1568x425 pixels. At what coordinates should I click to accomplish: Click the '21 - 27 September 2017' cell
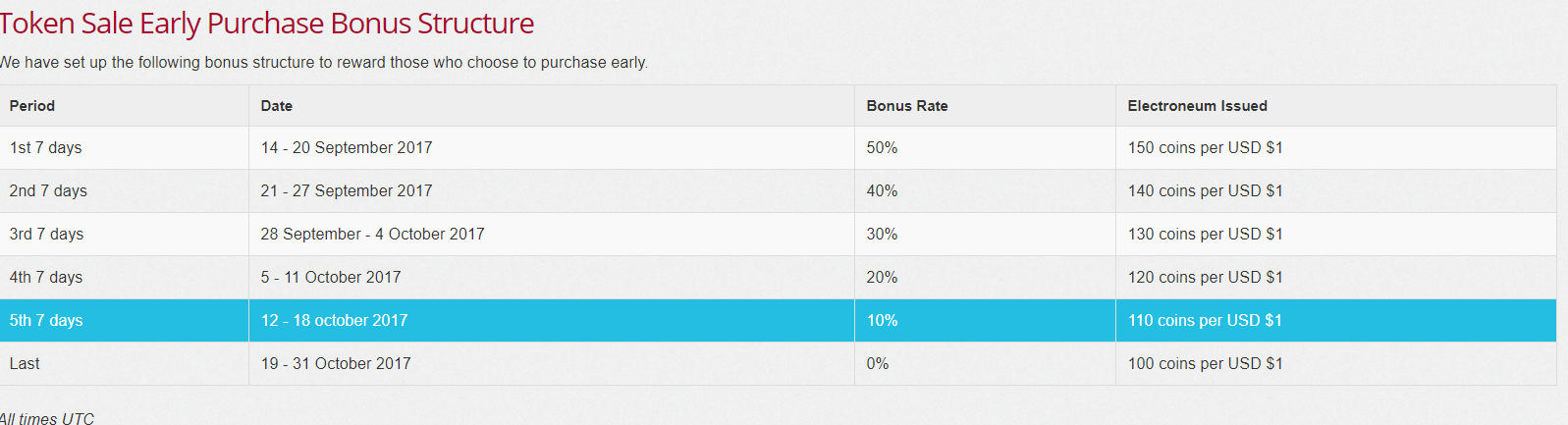coord(552,191)
